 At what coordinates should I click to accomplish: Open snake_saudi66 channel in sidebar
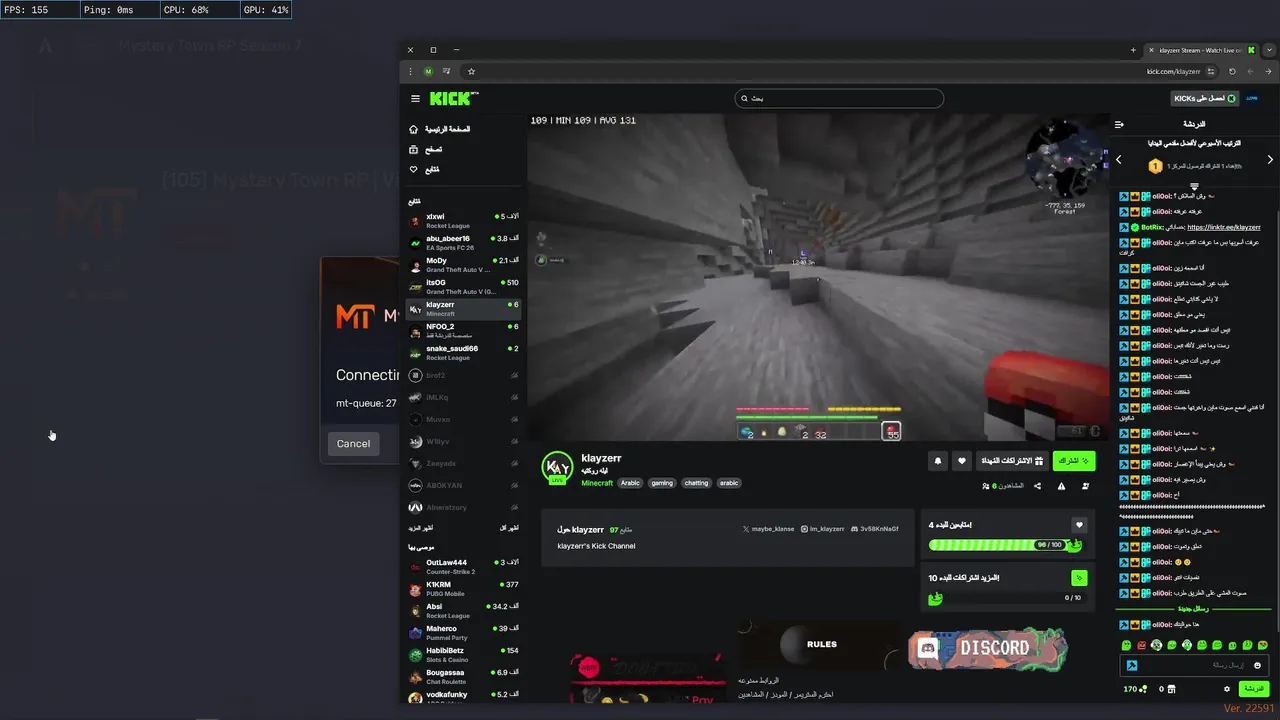coord(464,353)
